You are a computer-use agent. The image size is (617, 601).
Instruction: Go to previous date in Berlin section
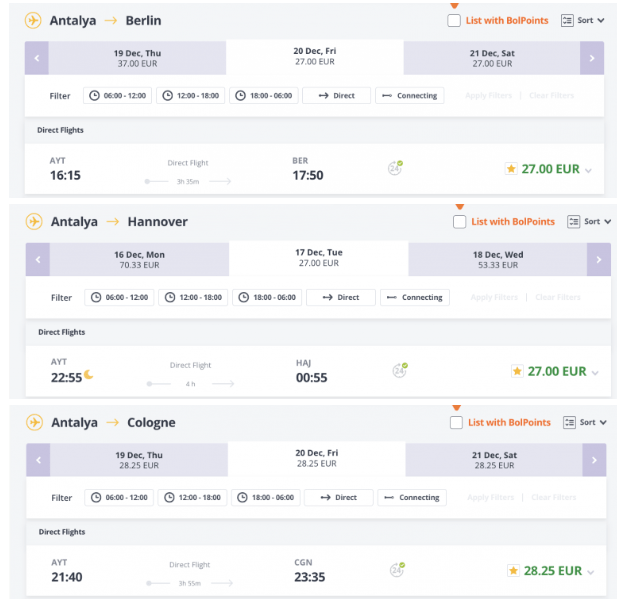click(37, 58)
